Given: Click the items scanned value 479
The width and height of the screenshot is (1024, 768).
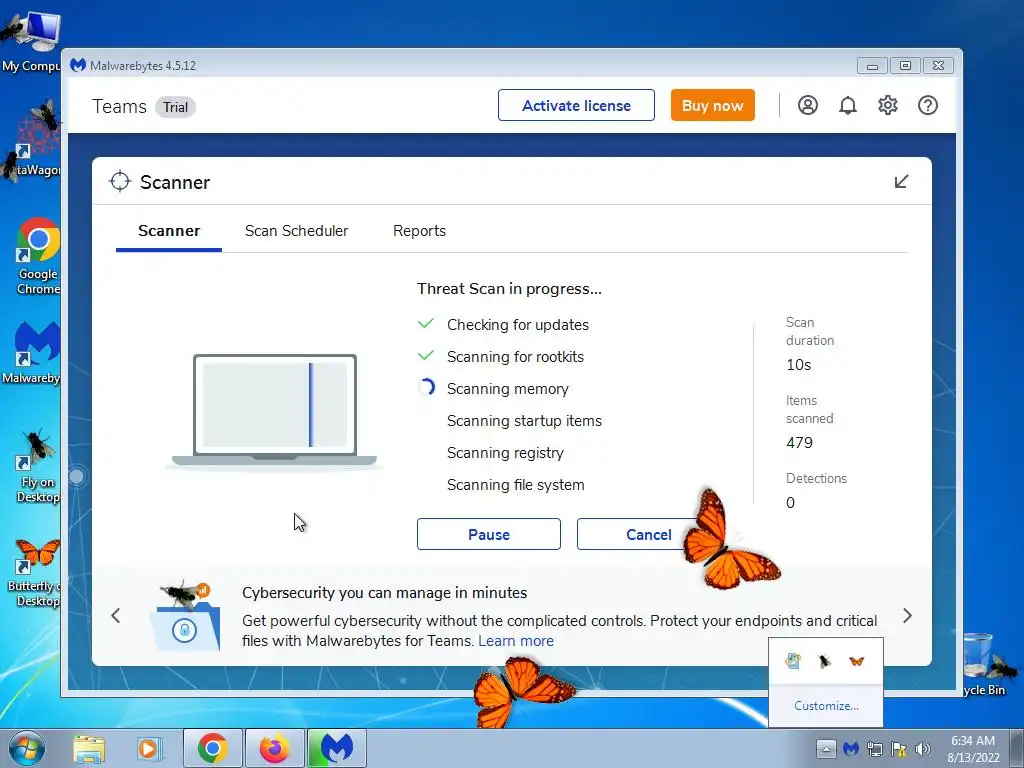Looking at the screenshot, I should click(799, 443).
